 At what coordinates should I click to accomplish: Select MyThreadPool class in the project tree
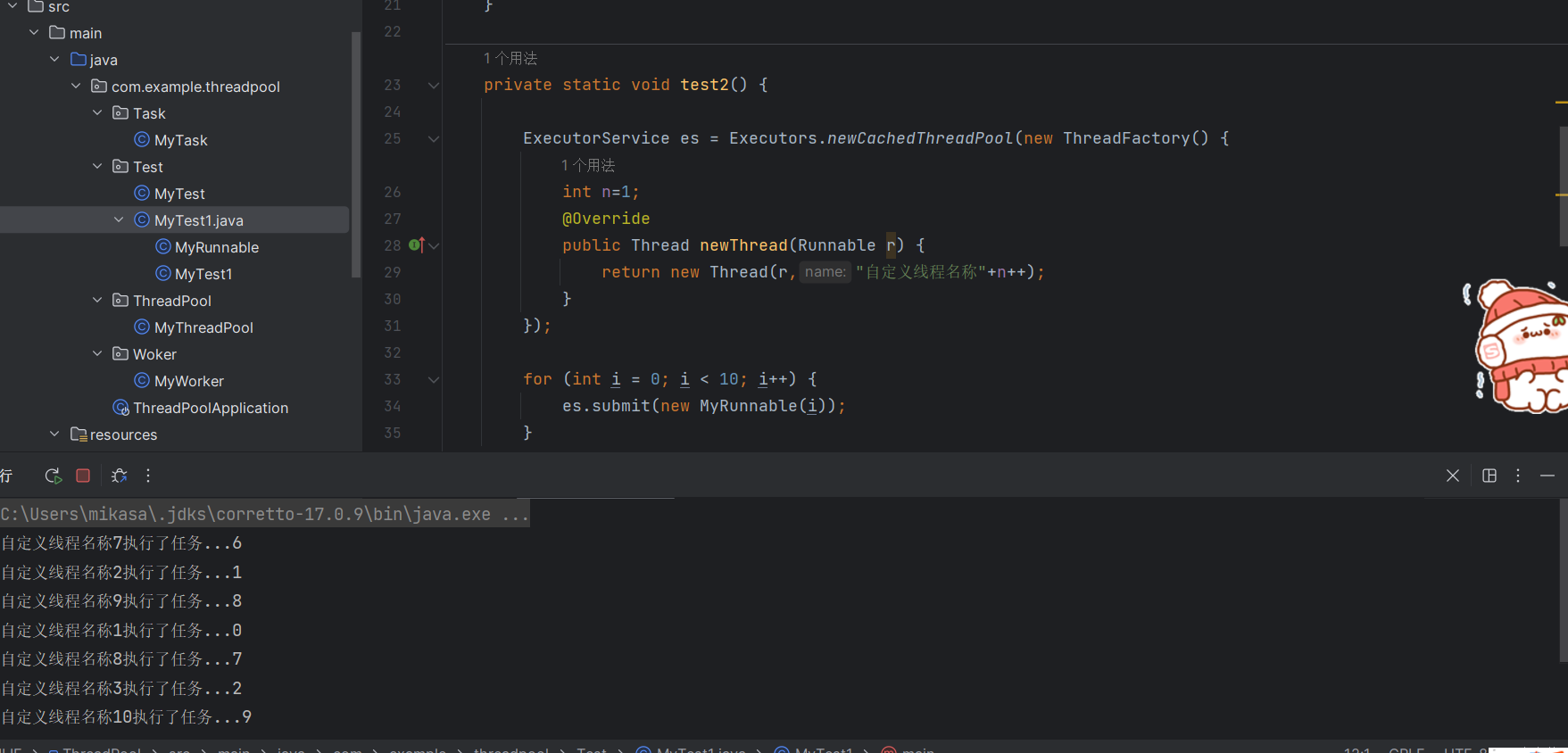click(x=203, y=327)
